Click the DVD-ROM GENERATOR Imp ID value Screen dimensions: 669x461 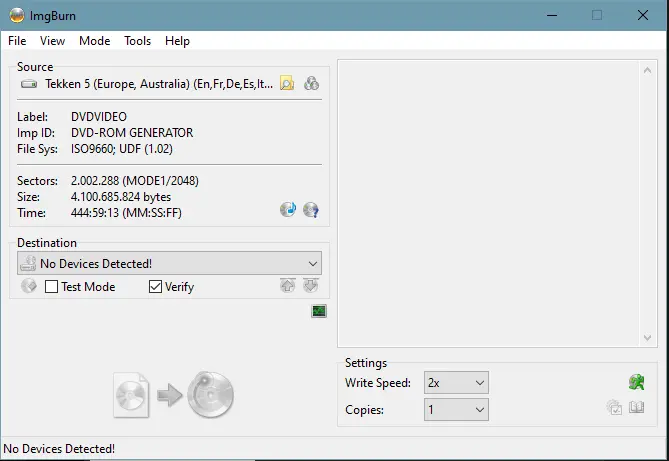132,133
